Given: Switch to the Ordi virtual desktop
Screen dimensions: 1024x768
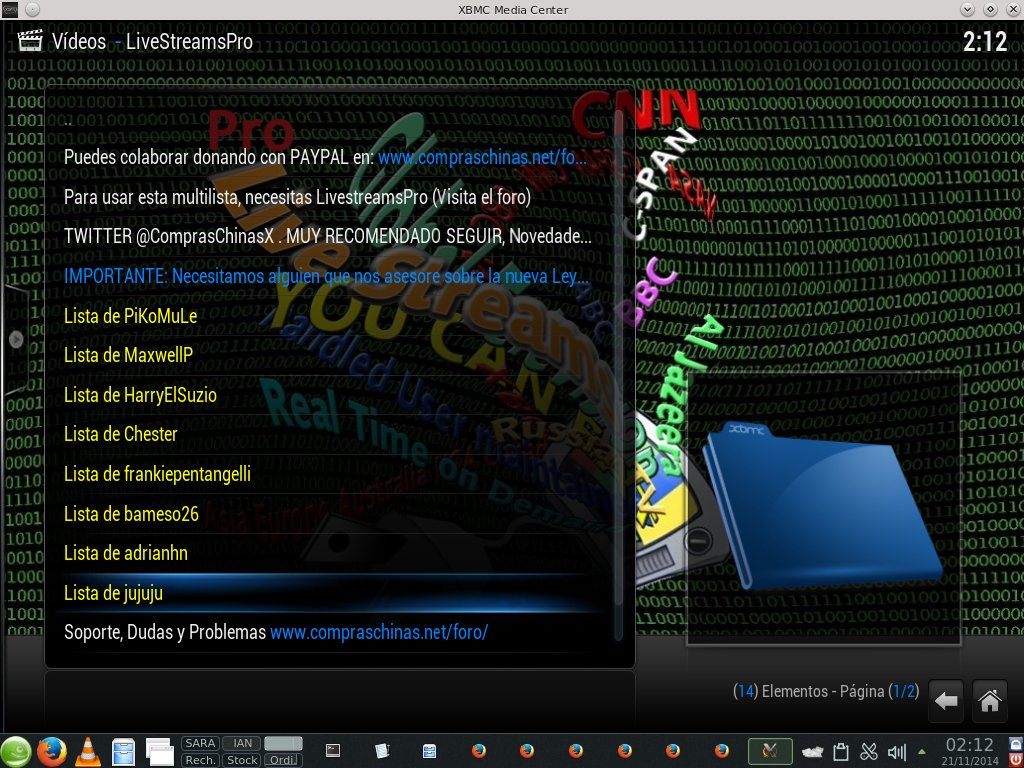Looking at the screenshot, I should click(x=283, y=760).
